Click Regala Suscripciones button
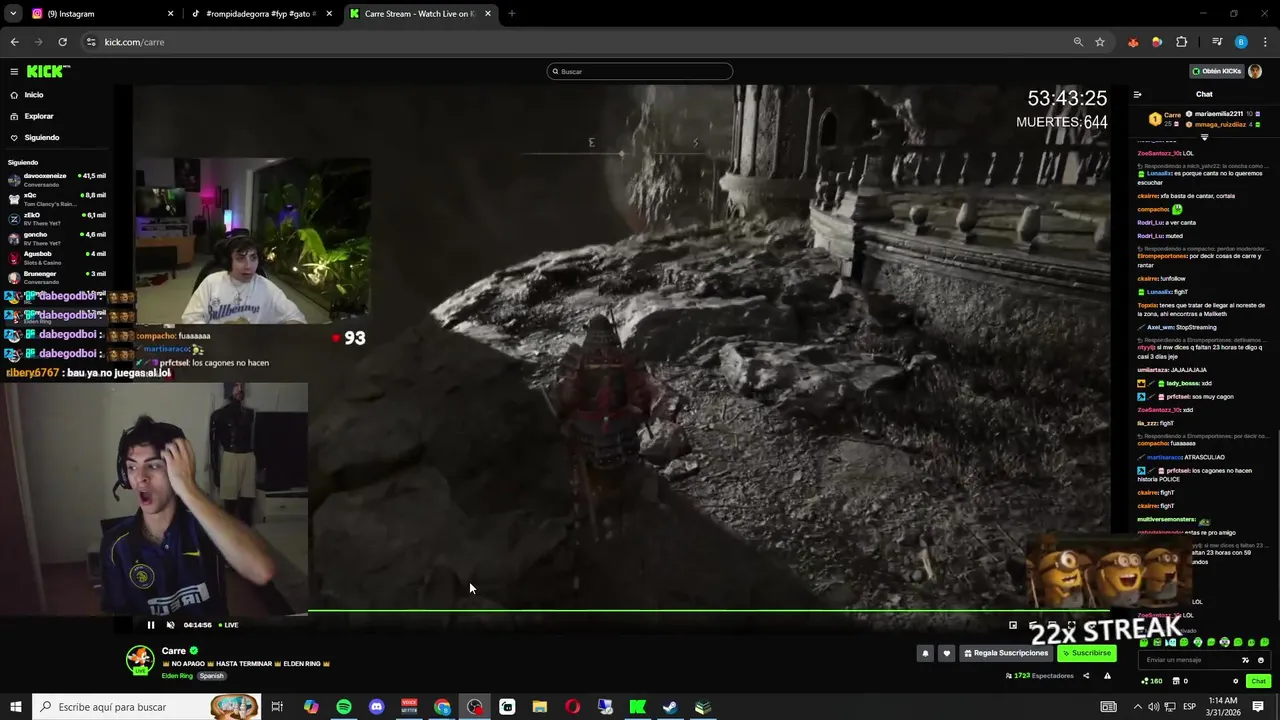Image resolution: width=1280 pixels, height=720 pixels. point(1006,653)
